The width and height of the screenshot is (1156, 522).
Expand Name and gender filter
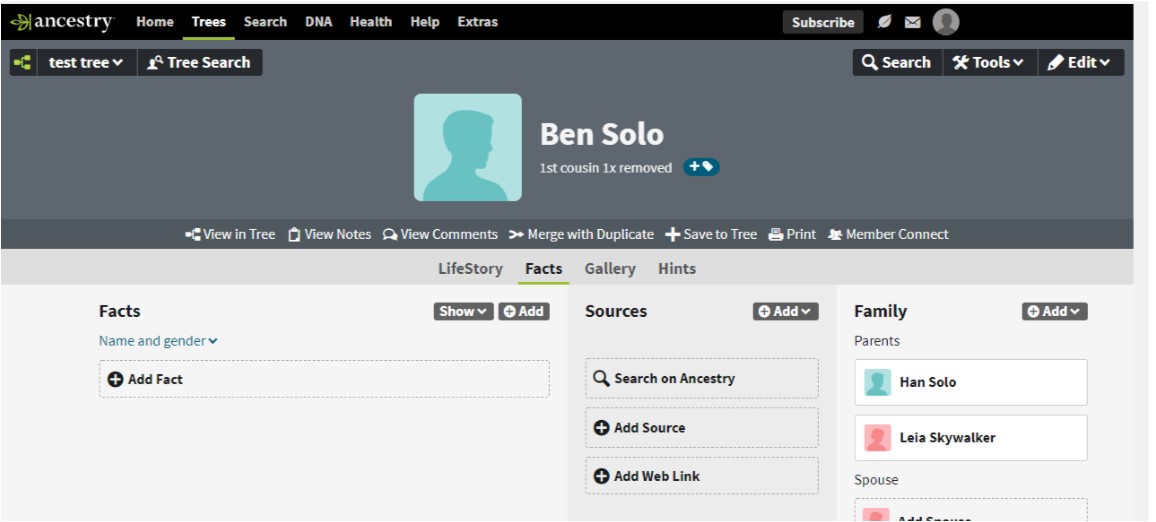coord(159,341)
